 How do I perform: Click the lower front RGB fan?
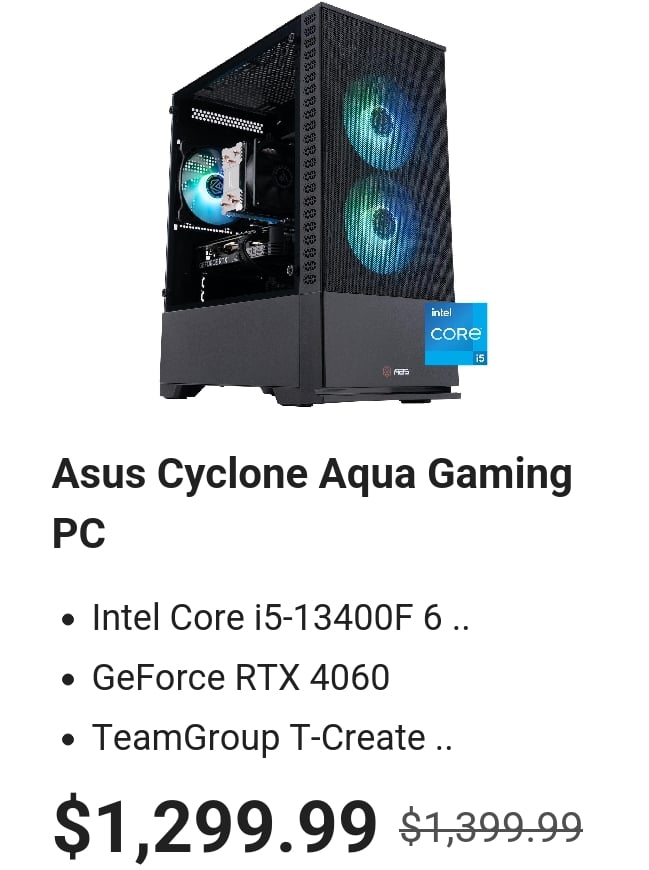point(382,221)
